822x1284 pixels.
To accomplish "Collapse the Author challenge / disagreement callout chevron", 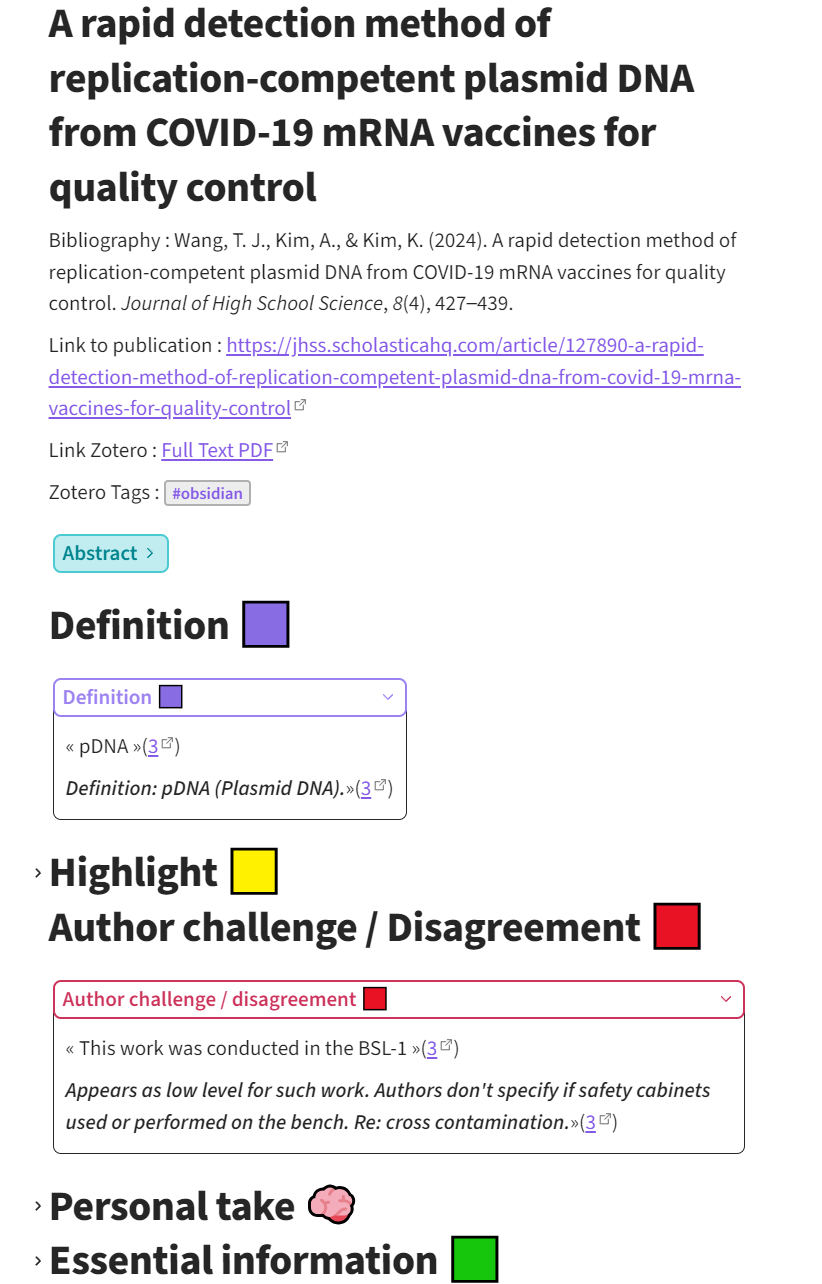I will (726, 999).
